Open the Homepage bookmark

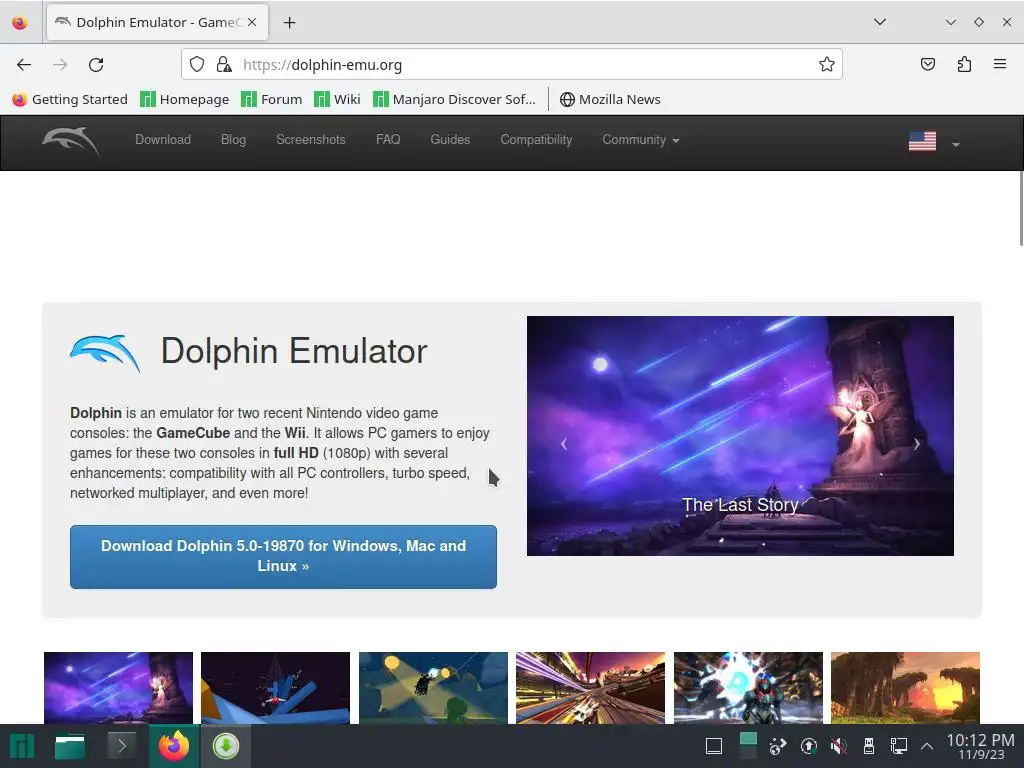click(185, 99)
